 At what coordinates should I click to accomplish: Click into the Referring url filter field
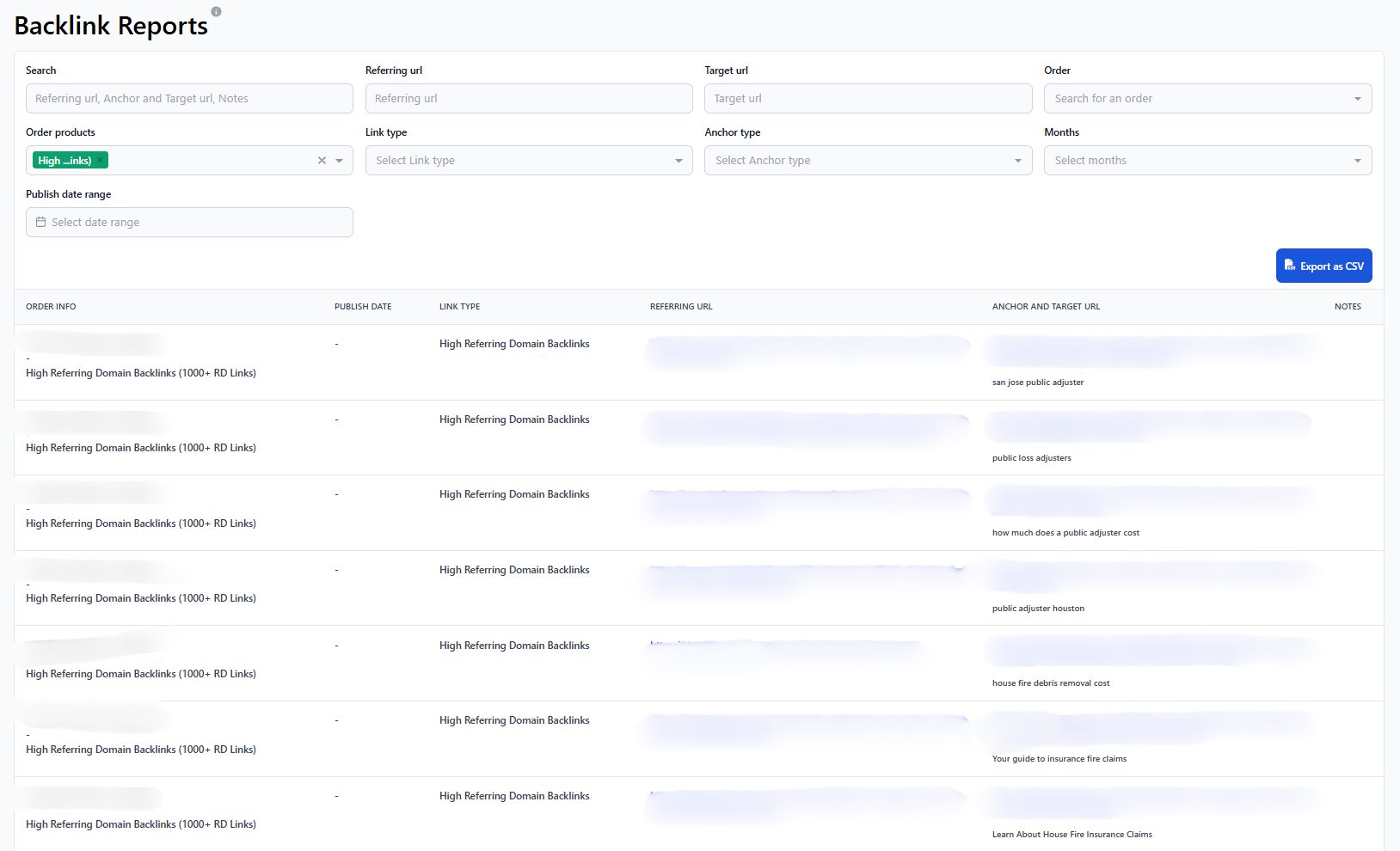tap(528, 99)
